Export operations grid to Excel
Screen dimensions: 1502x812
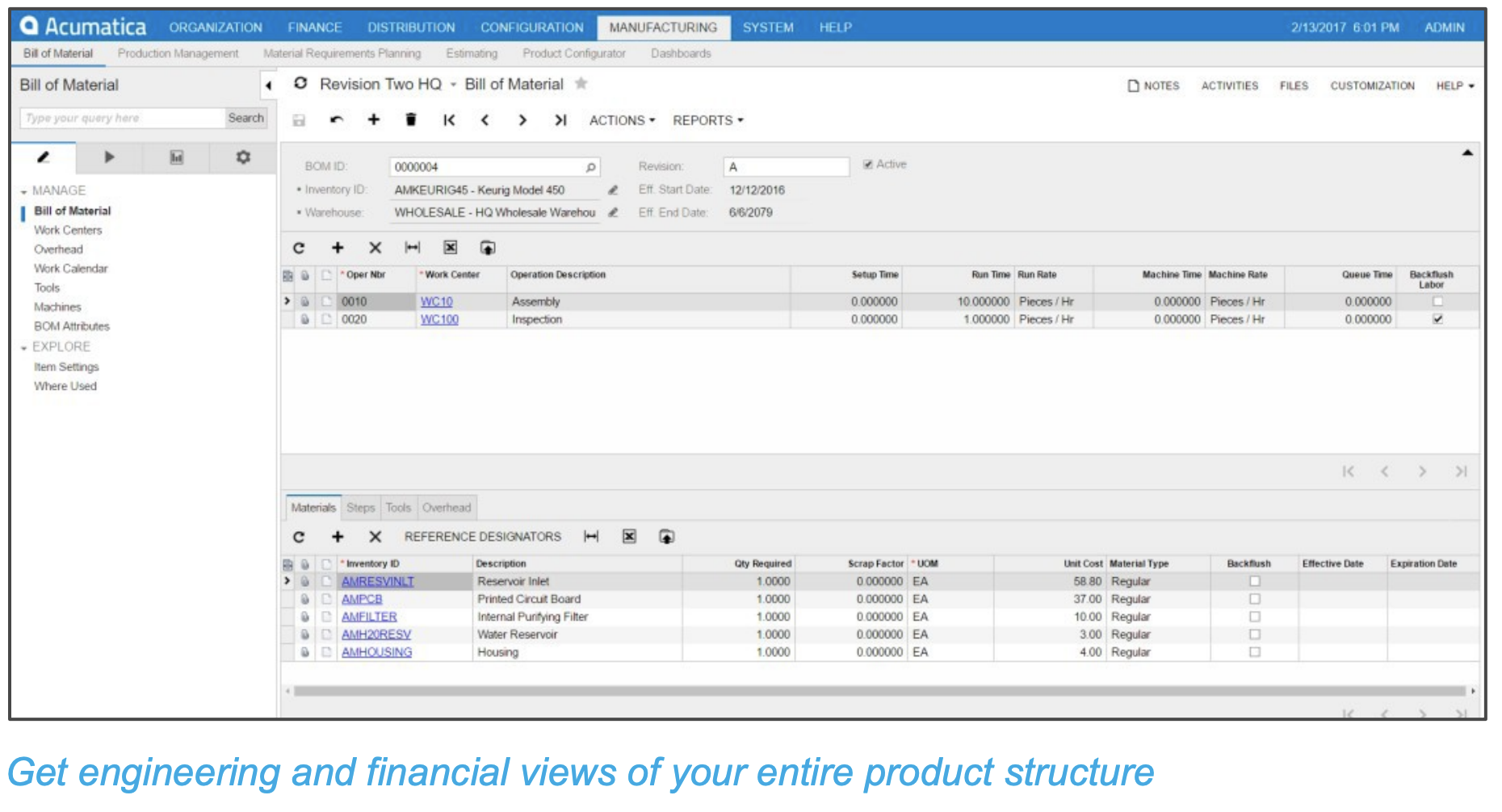tap(451, 248)
